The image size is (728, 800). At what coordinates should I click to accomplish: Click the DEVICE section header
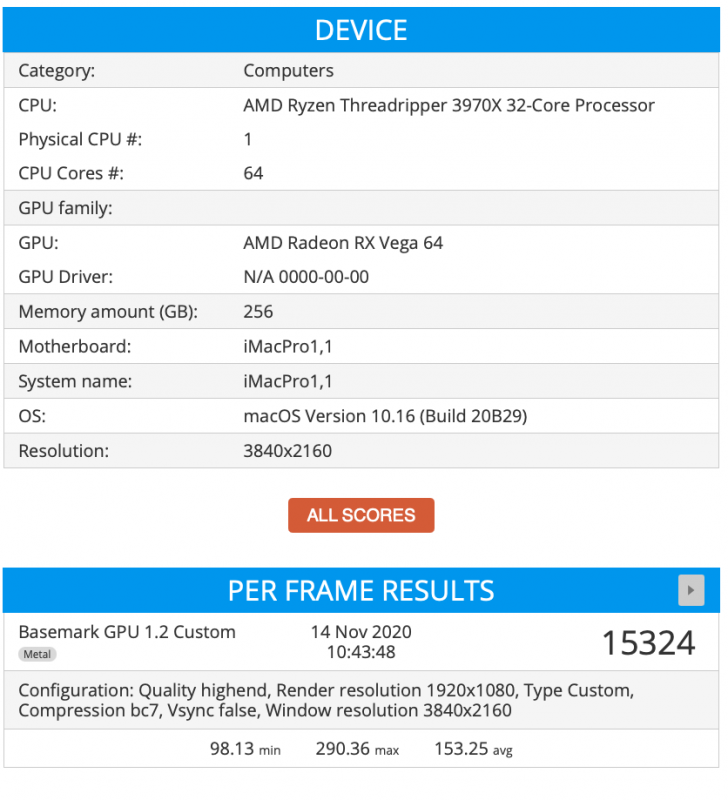pyautogui.click(x=361, y=30)
